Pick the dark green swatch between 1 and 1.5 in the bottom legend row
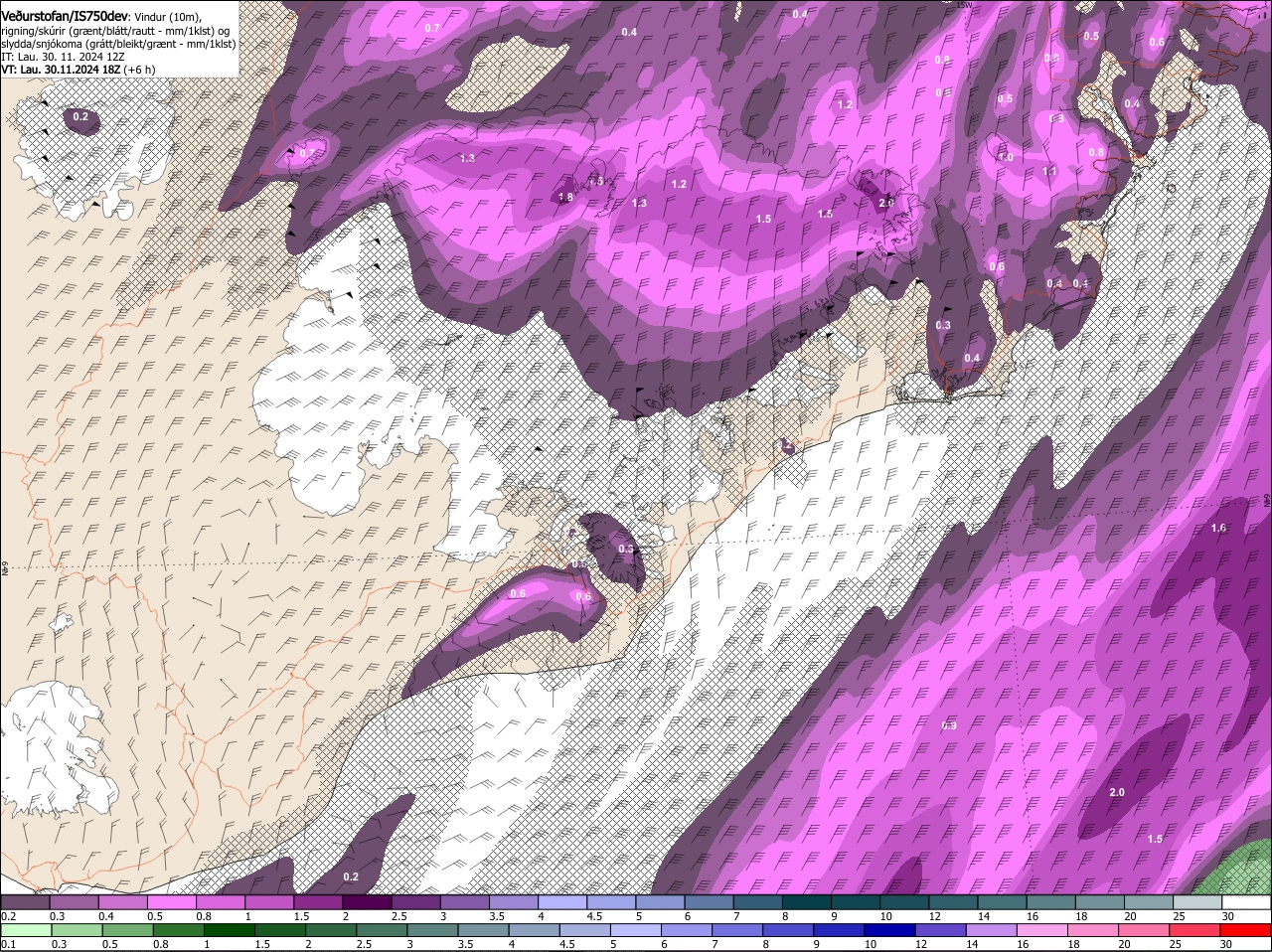The width and height of the screenshot is (1272, 952). tap(229, 931)
